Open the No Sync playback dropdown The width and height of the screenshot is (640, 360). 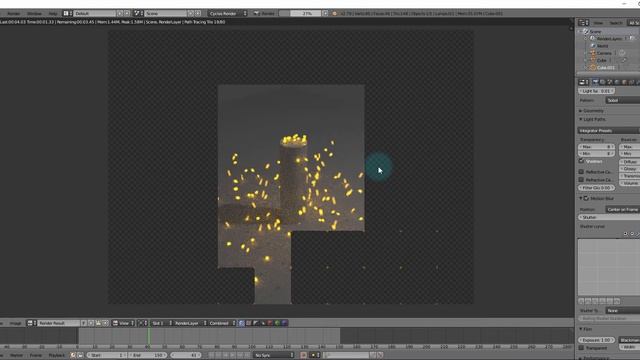[x=273, y=355]
